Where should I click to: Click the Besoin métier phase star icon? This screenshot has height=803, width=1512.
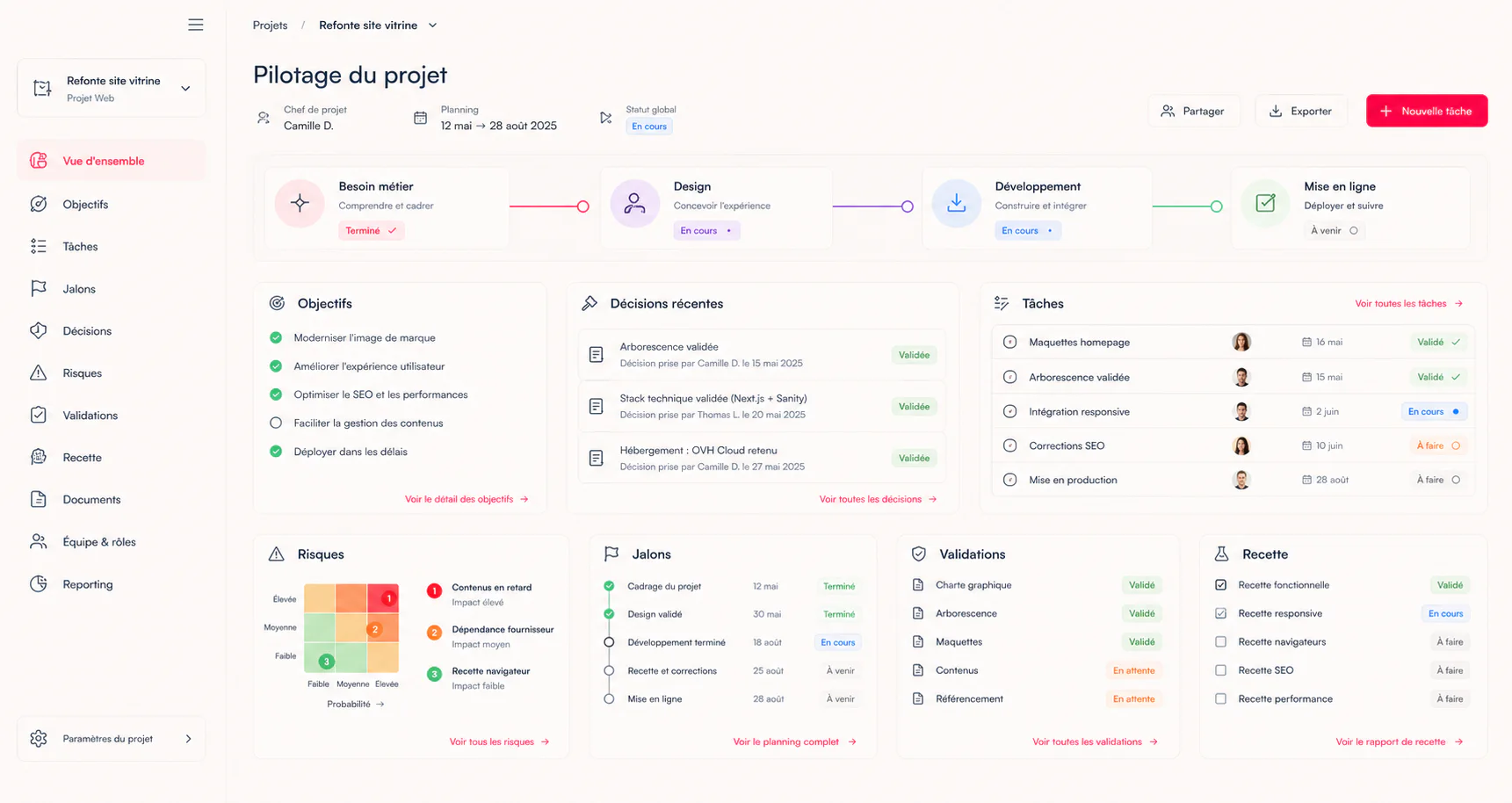point(300,203)
